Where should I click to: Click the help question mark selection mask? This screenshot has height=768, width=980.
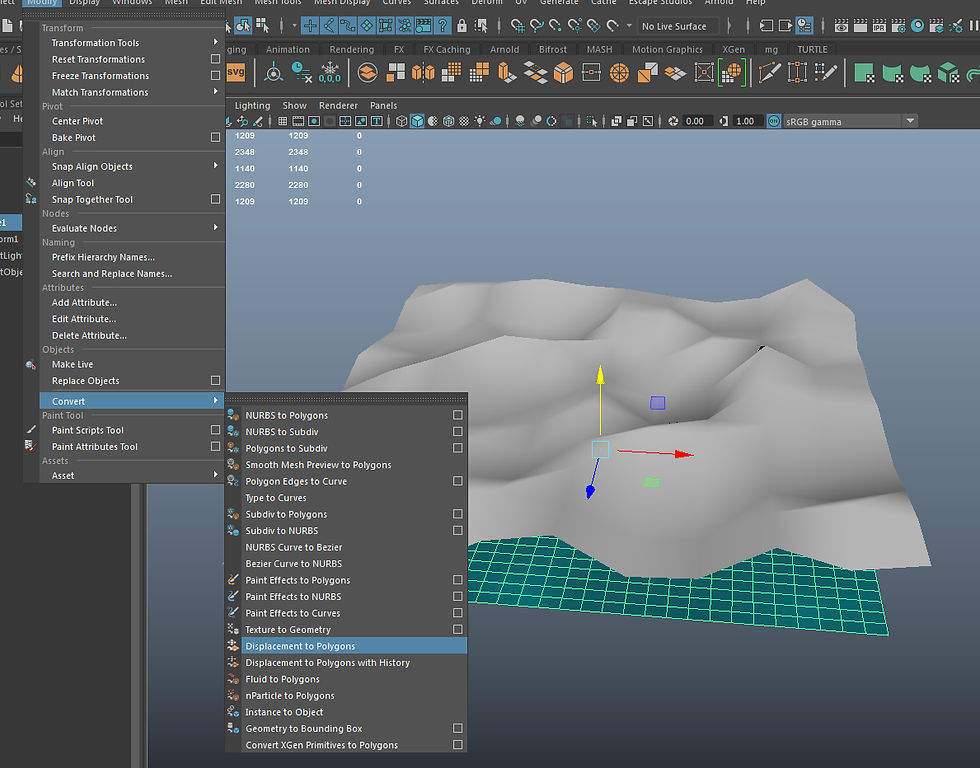pyautogui.click(x=442, y=26)
